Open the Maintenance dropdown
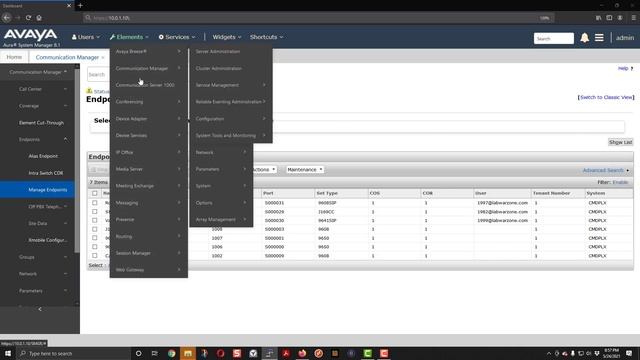The width and height of the screenshot is (640, 360). click(x=304, y=169)
